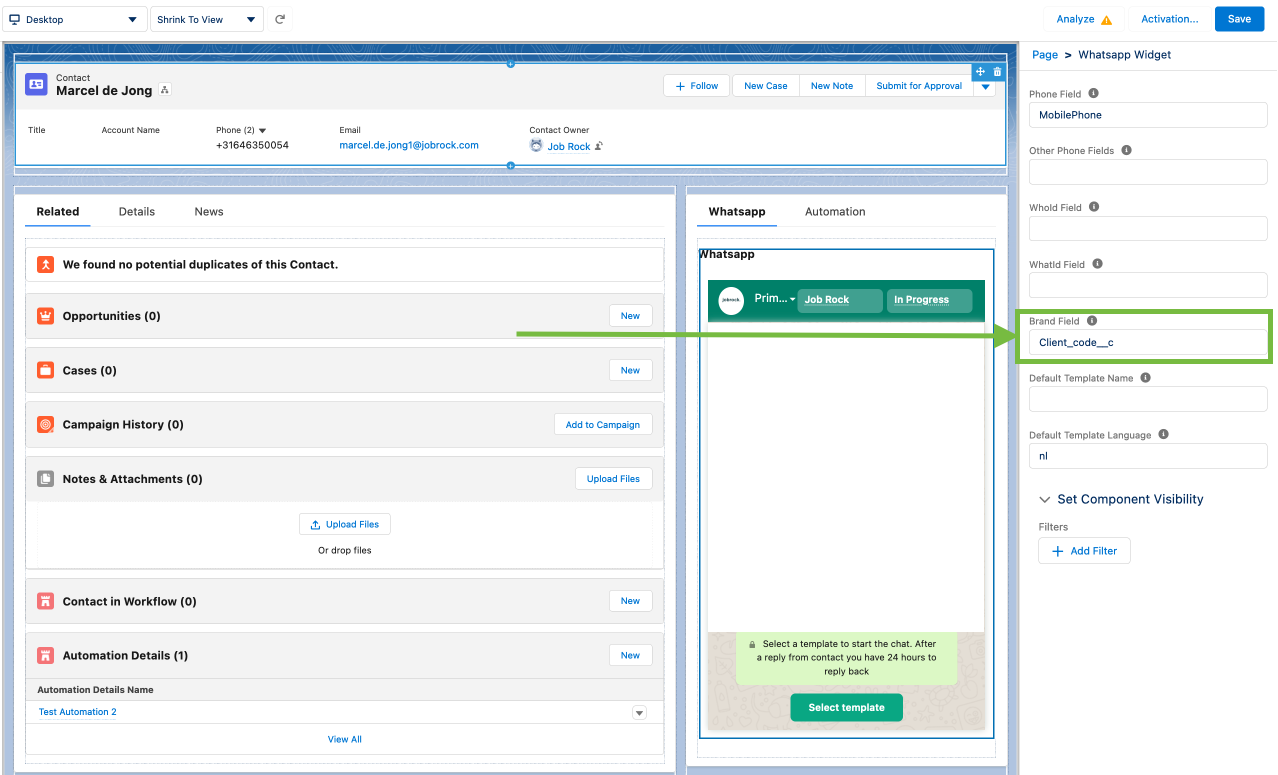Expand the Phone (2) dropdown arrow
Screen dimensions: 1278x775
tap(263, 130)
